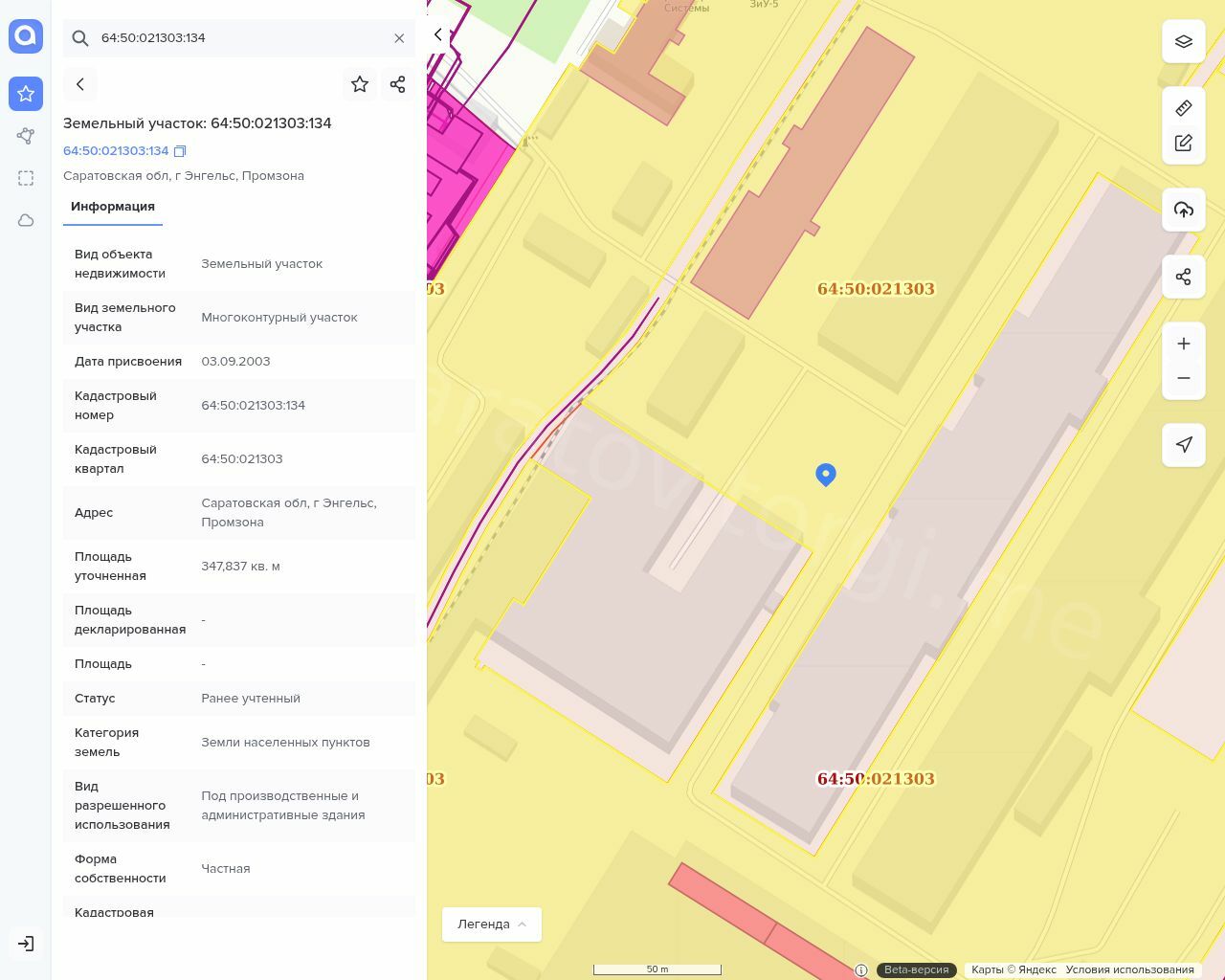The height and width of the screenshot is (980, 1225).
Task: Select the ruler measurement tool
Action: coord(1184,108)
